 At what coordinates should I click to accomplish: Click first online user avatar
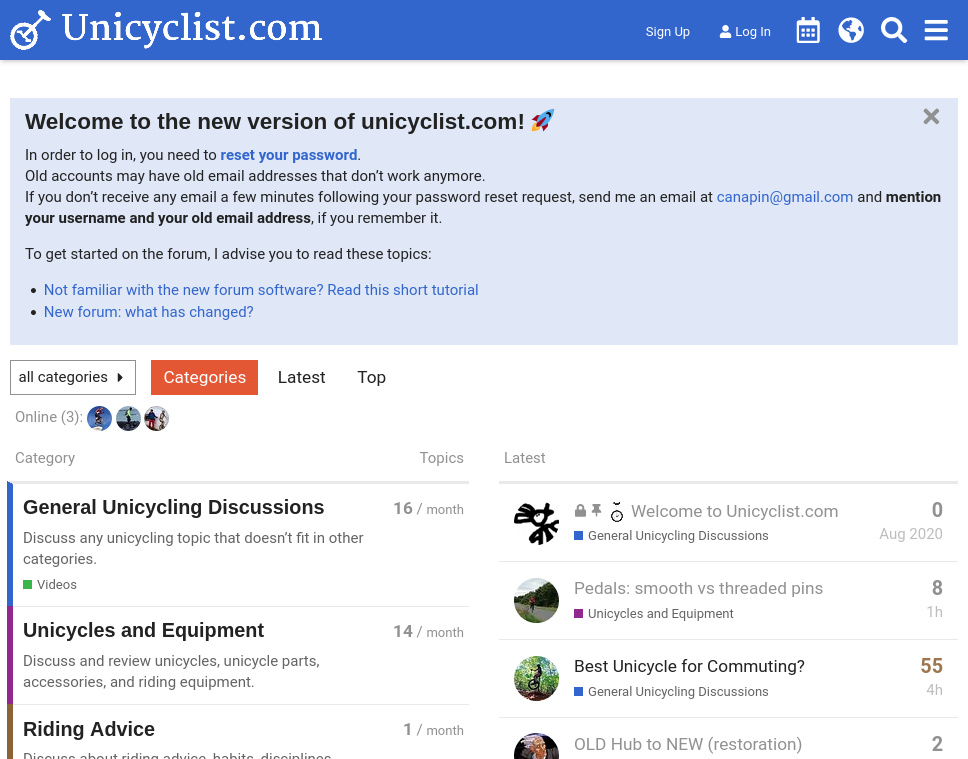[x=99, y=418]
